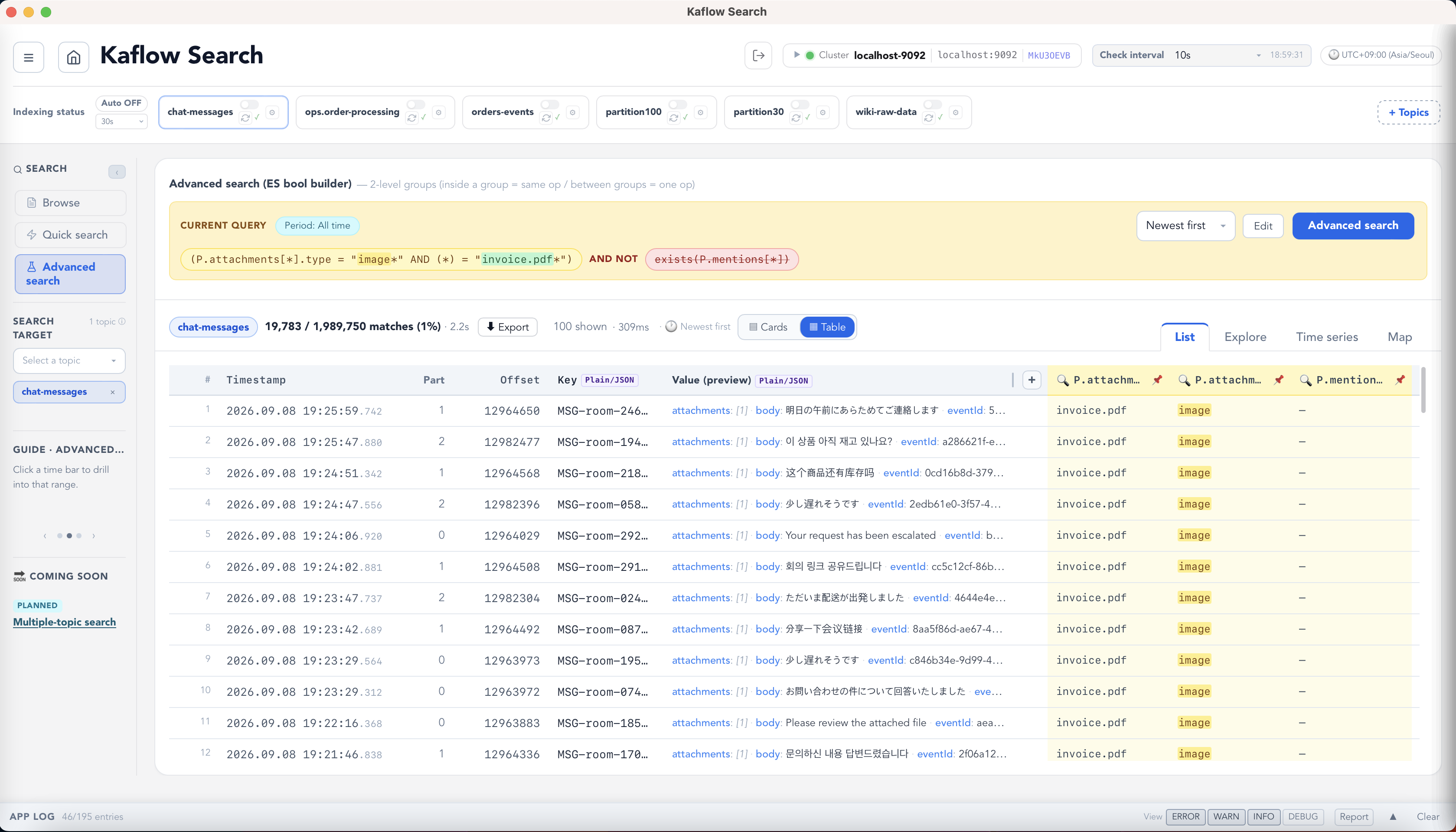This screenshot has height=832, width=1456.
Task: Click the add column plus button
Action: [1032, 380]
